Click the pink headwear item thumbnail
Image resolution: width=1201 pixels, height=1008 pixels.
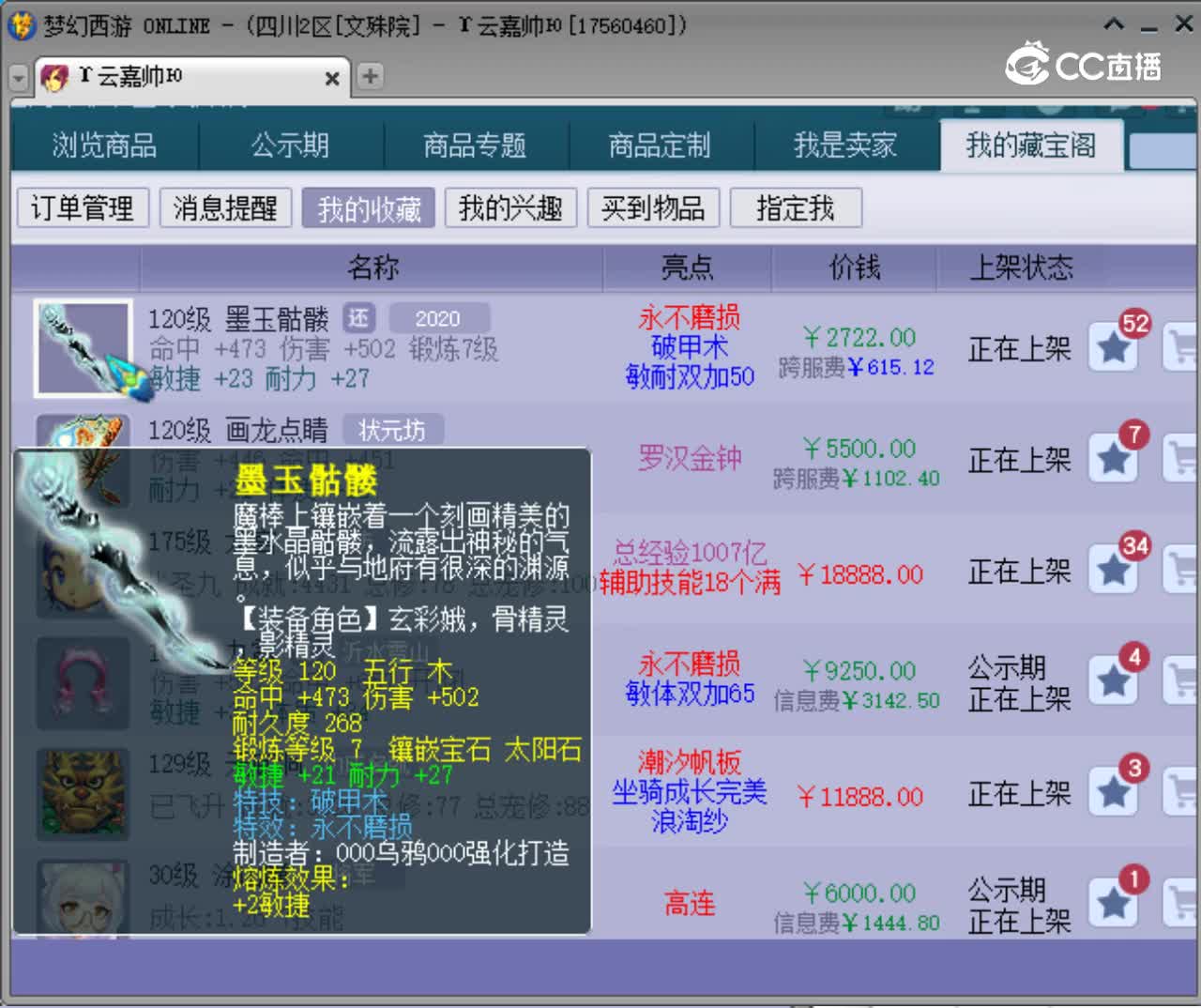pos(83,682)
